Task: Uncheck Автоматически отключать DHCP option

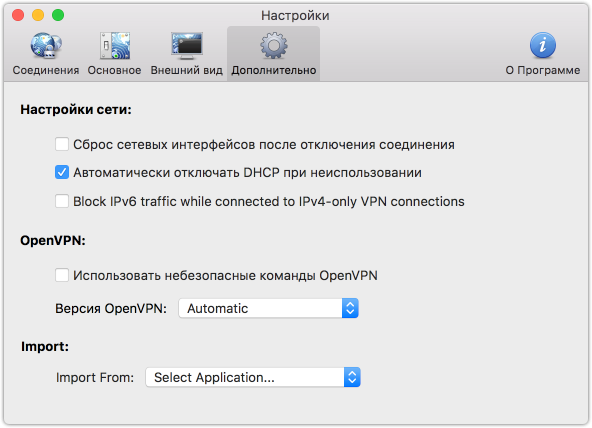Action: pyautogui.click(x=62, y=172)
